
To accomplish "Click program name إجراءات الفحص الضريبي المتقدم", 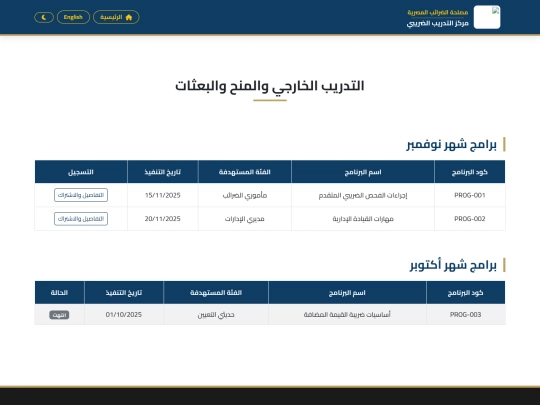I will click(363, 195).
